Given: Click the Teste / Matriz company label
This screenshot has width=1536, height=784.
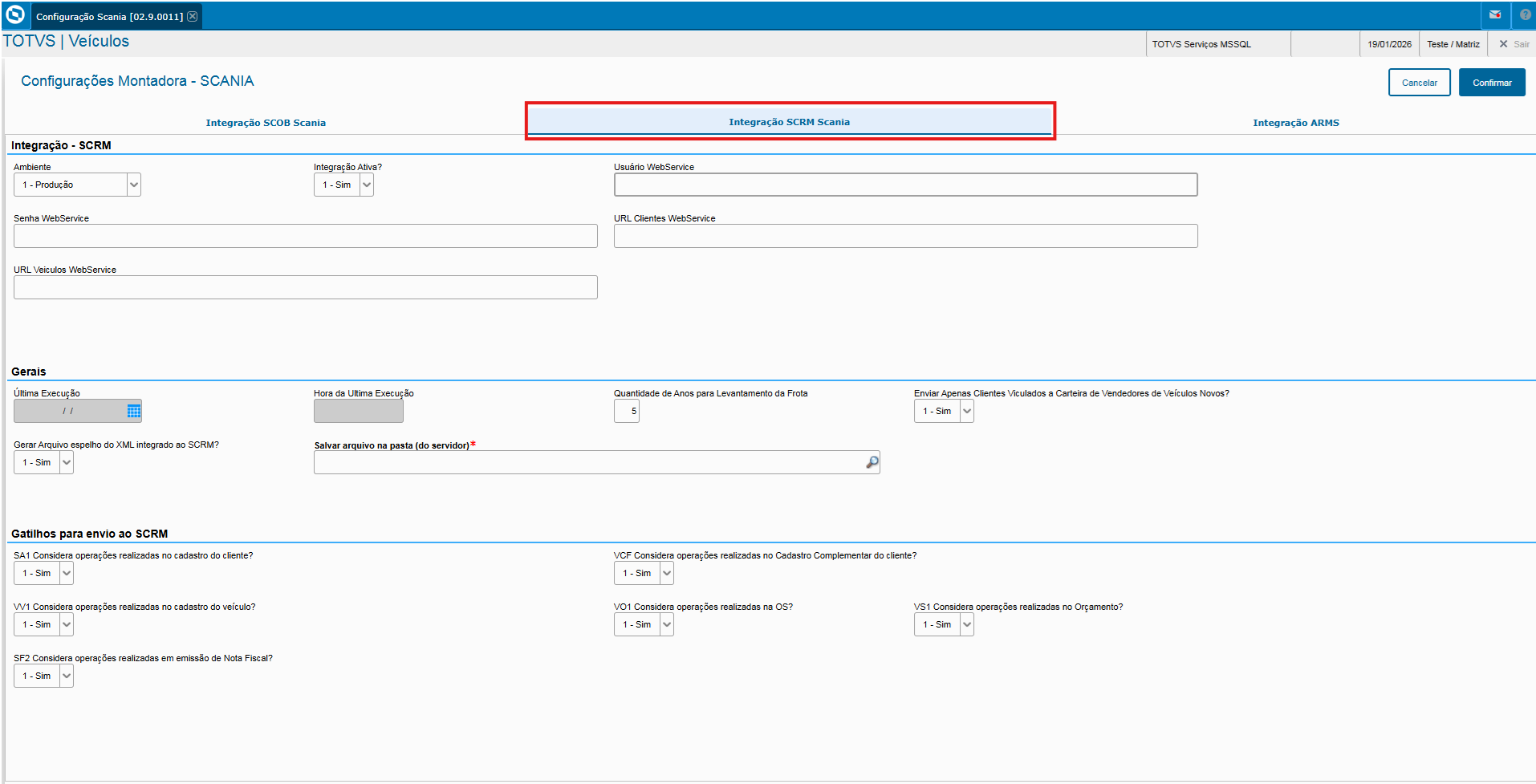Looking at the screenshot, I should (x=1453, y=44).
